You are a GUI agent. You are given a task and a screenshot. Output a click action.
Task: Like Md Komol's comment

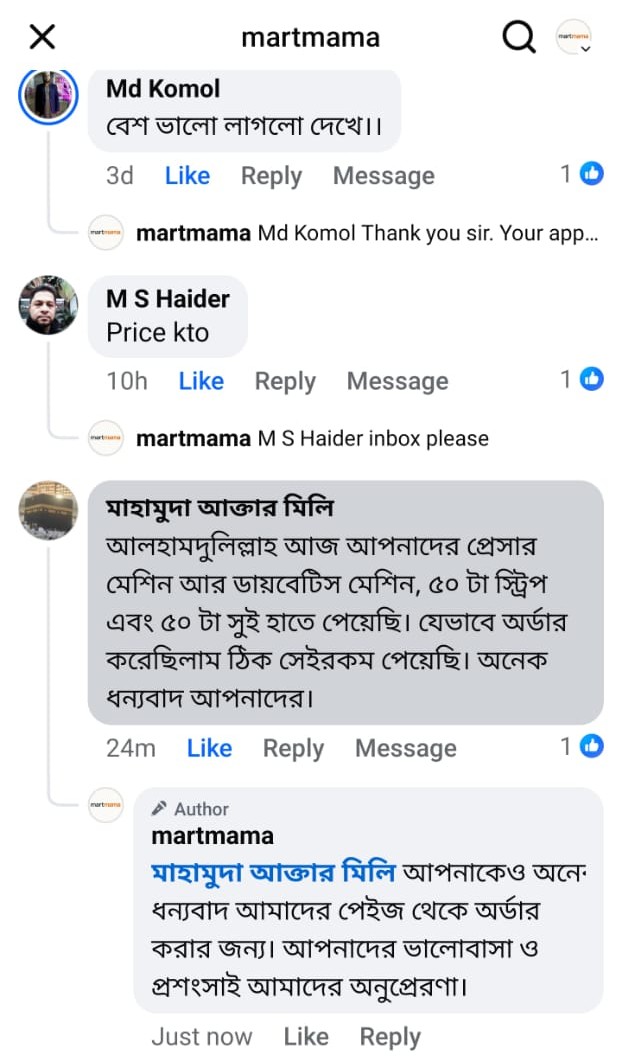tap(187, 176)
